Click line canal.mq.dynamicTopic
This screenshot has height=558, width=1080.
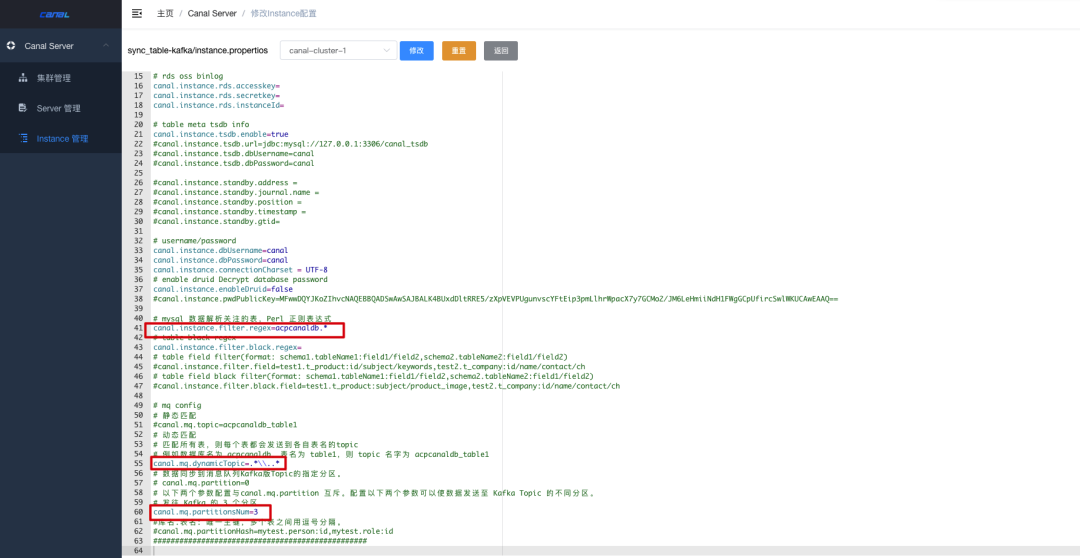click(x=216, y=464)
